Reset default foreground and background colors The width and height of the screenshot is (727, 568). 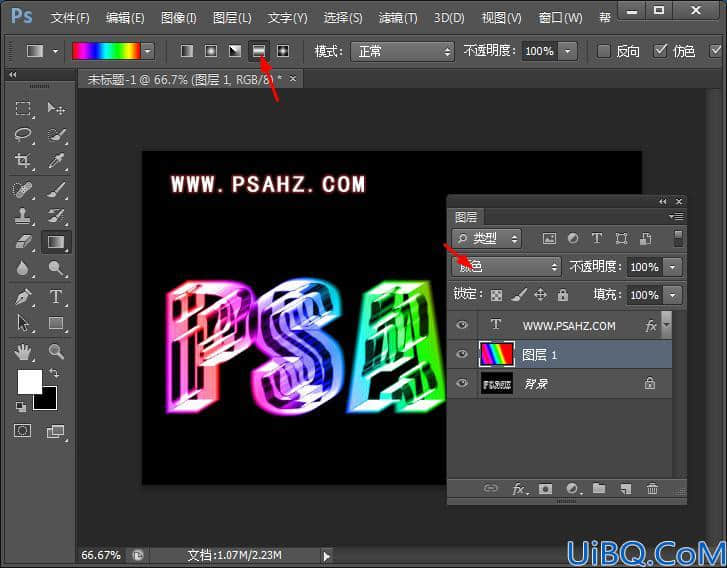(x=21, y=407)
